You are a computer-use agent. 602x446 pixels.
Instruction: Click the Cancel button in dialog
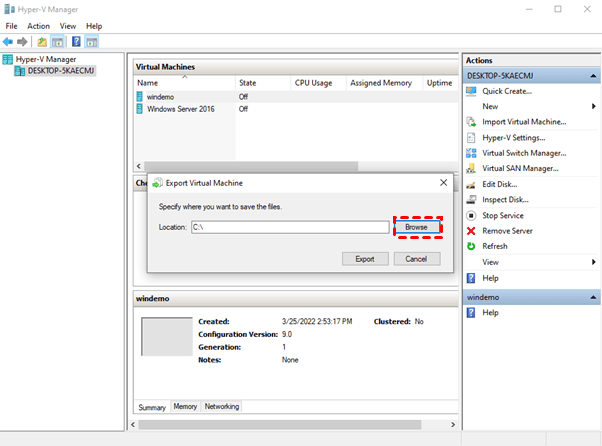[x=417, y=259]
